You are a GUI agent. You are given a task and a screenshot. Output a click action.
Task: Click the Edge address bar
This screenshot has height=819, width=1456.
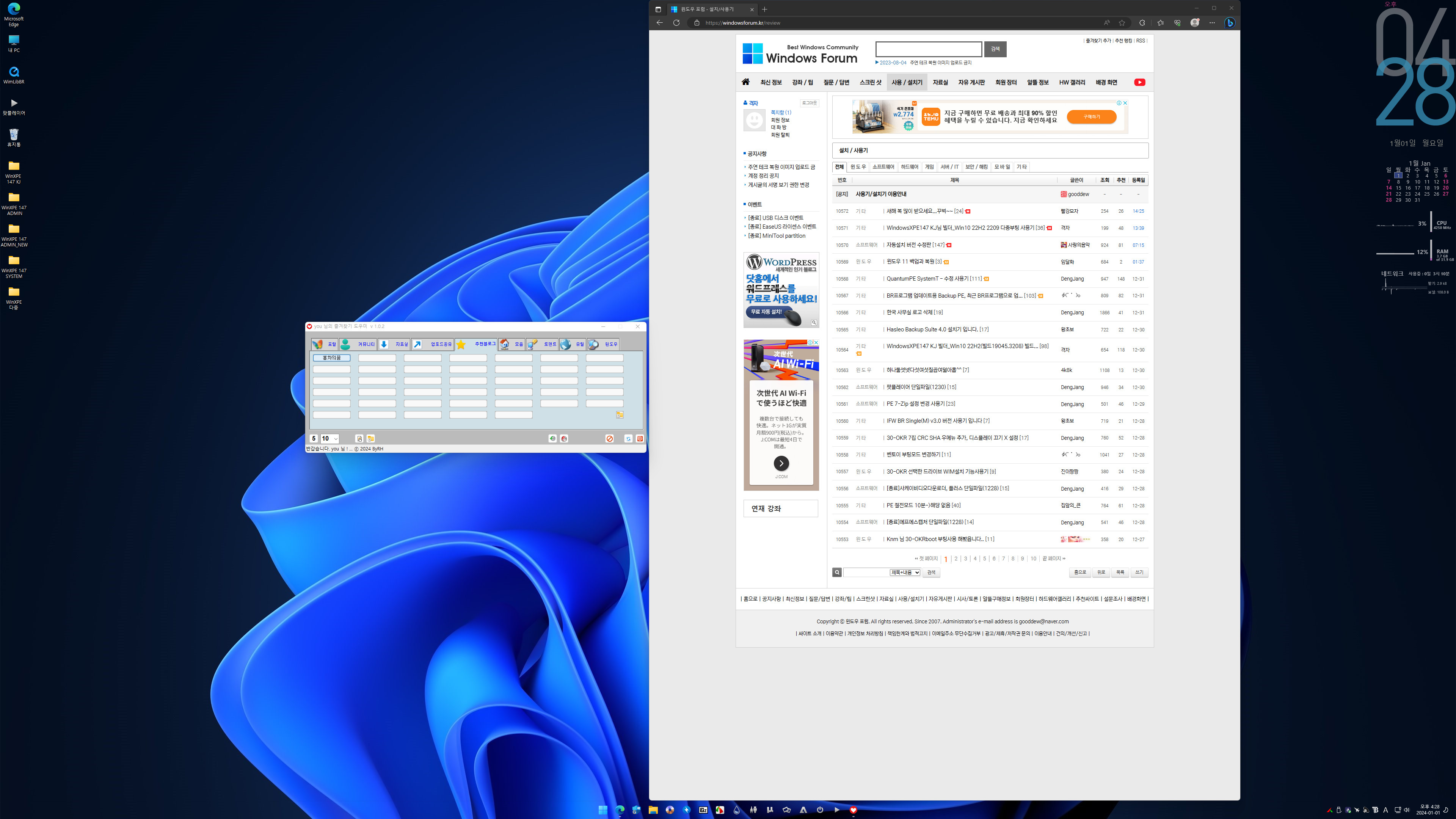click(899, 23)
